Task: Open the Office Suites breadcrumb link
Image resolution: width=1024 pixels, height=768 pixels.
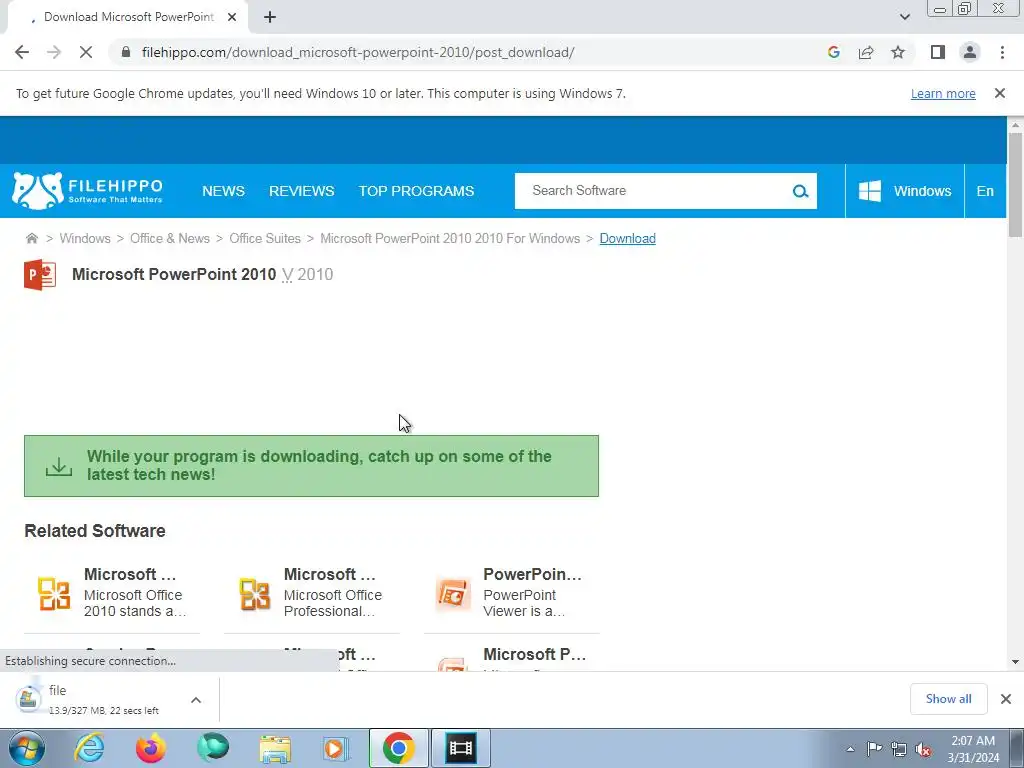Action: click(x=264, y=238)
